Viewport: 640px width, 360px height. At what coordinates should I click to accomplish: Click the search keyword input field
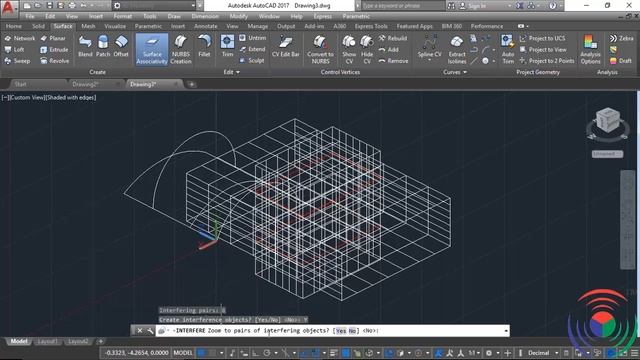point(403,6)
